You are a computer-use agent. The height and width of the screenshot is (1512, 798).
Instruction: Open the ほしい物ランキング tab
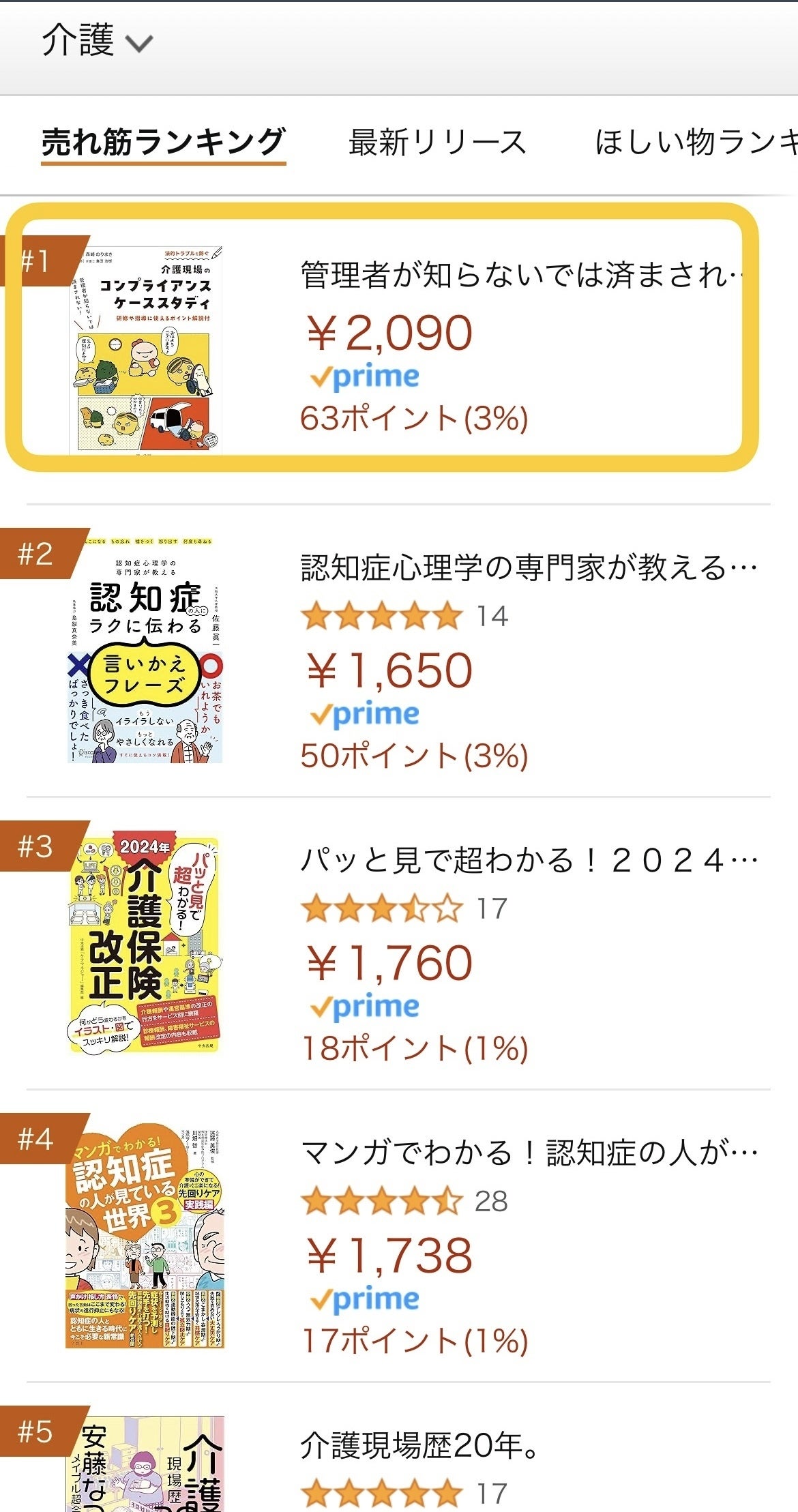coord(696,143)
